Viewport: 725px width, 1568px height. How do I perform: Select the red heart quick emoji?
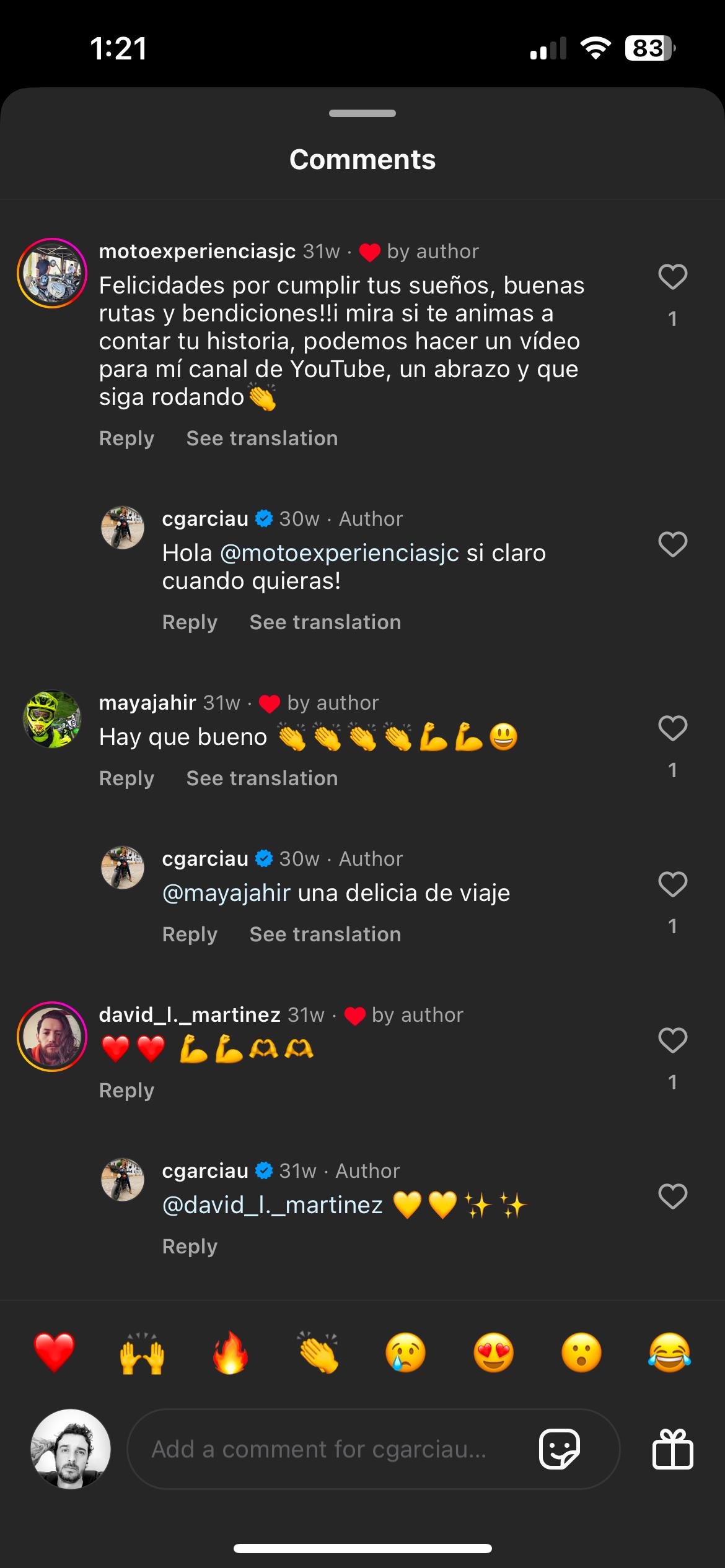click(x=55, y=1352)
